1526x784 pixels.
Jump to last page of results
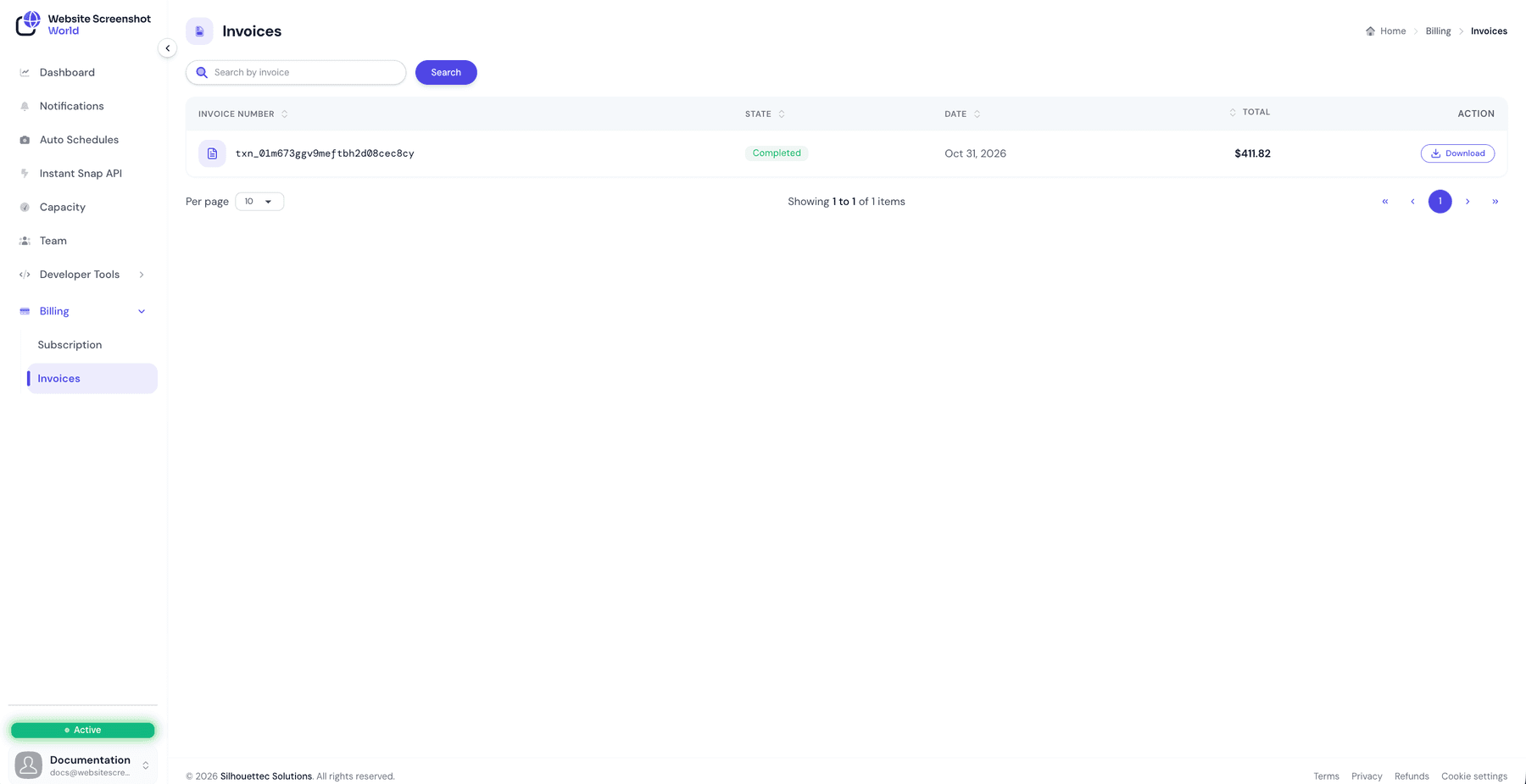click(x=1495, y=202)
